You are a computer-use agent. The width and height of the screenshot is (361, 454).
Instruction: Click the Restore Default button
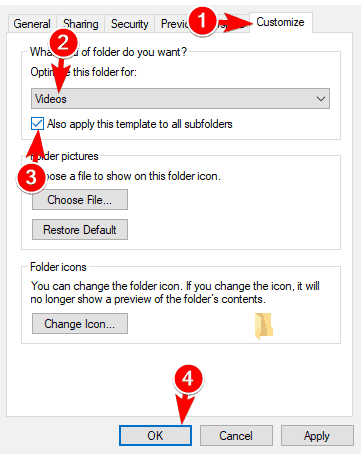pos(80,230)
